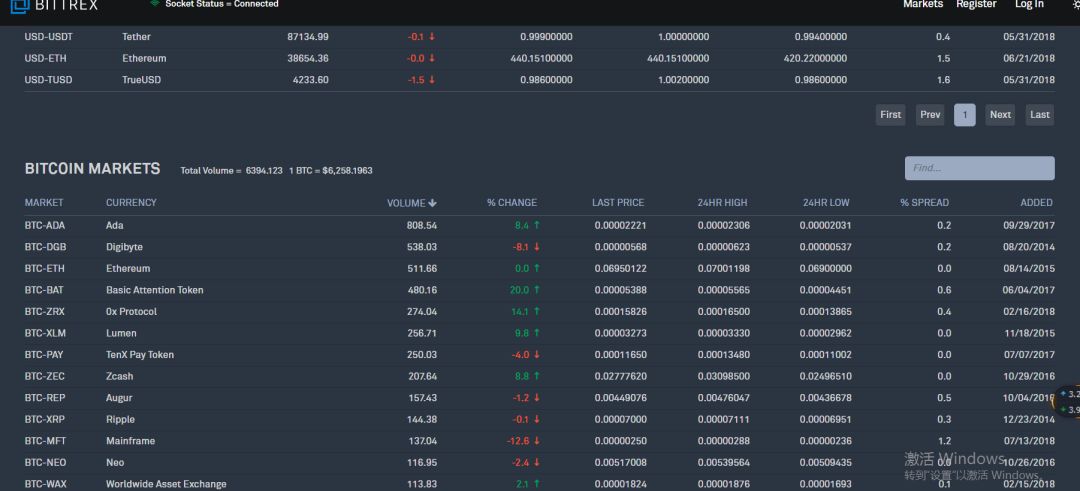Click the Prev pagination button
Image resolution: width=1080 pixels, height=491 pixels.
click(931, 115)
